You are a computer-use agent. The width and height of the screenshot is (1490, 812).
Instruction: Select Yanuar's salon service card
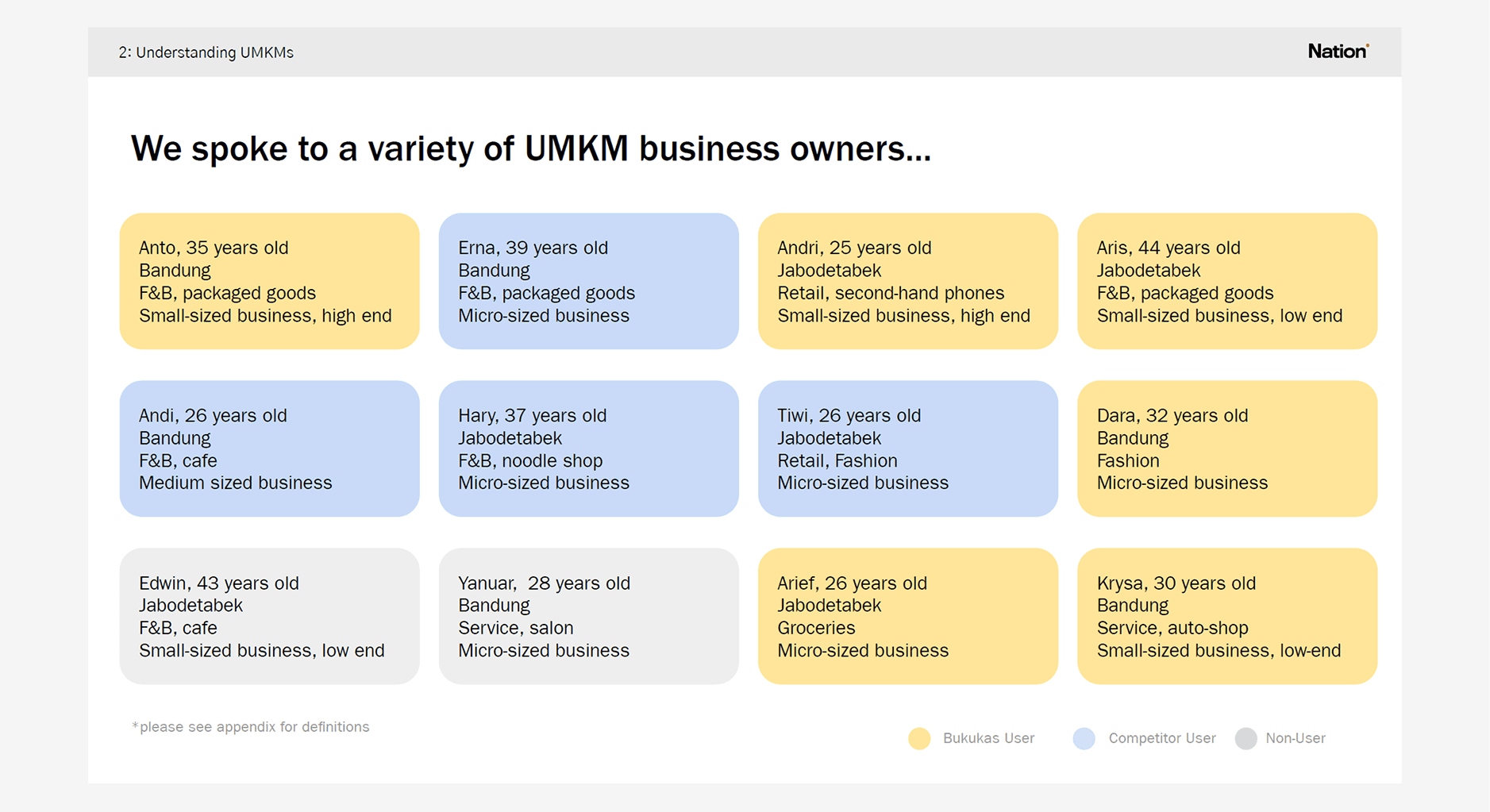click(x=589, y=616)
